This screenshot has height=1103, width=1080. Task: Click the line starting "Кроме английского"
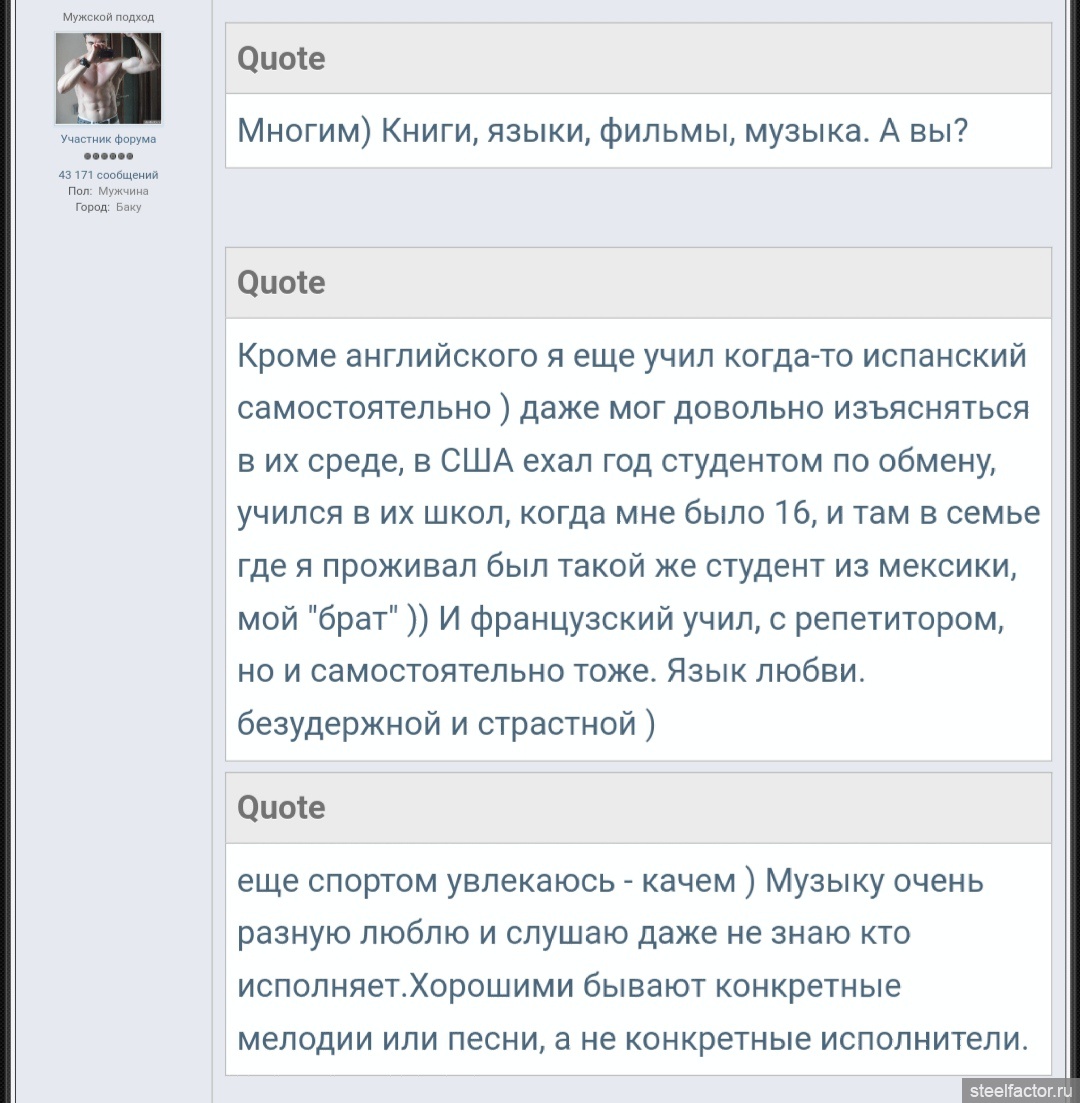[x=632, y=356]
